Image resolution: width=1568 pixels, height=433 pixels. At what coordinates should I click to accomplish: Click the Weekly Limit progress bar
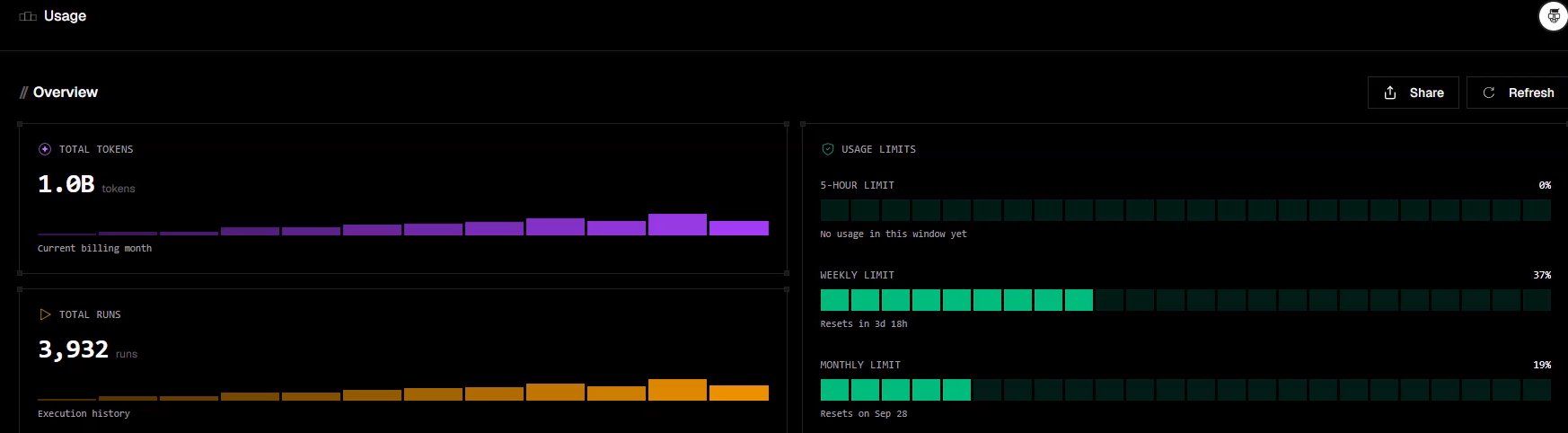1185,300
